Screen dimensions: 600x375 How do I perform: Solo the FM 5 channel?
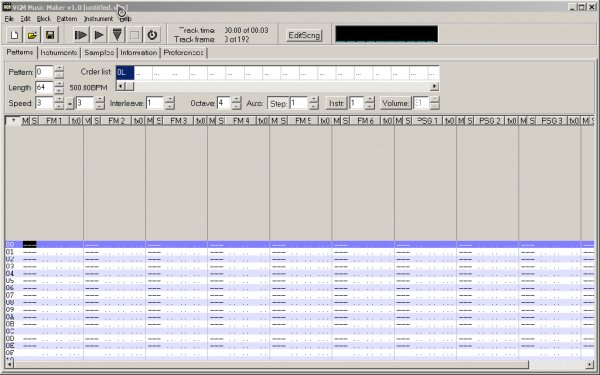pos(283,121)
